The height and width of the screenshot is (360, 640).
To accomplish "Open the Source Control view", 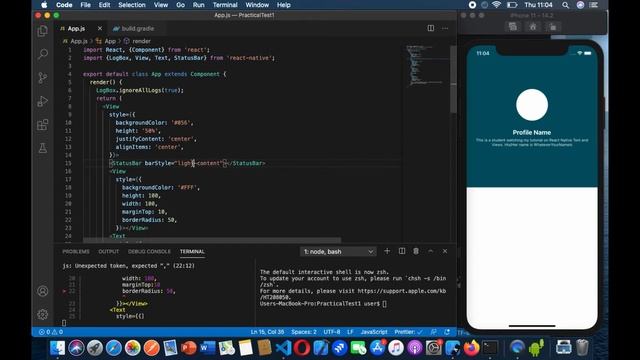I will tap(42, 78).
